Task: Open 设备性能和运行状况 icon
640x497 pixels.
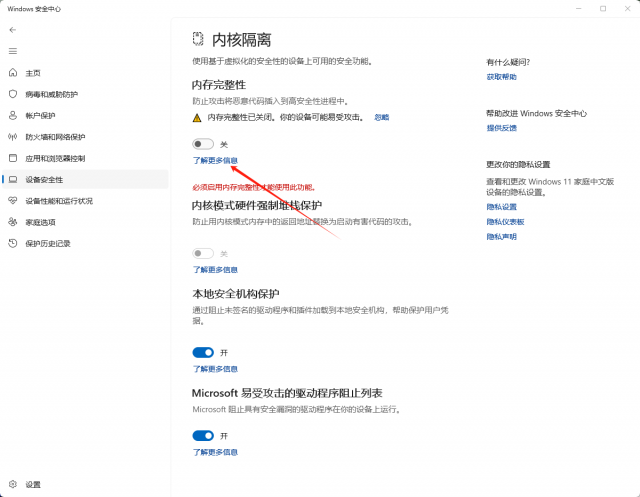Action: pos(13,201)
